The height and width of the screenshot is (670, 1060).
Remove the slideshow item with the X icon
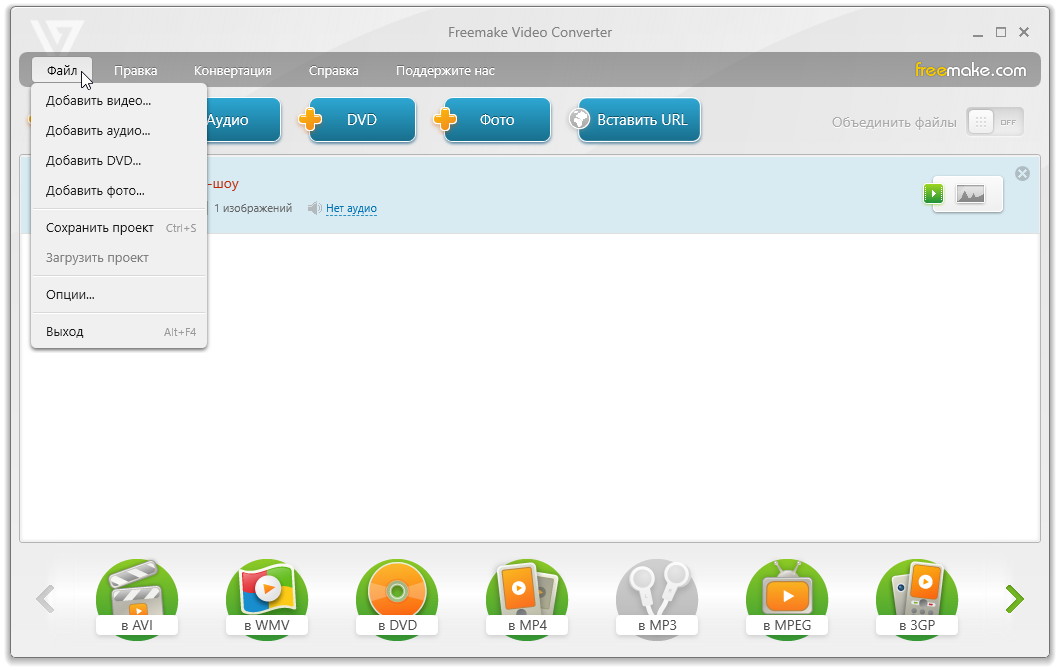(x=1022, y=174)
